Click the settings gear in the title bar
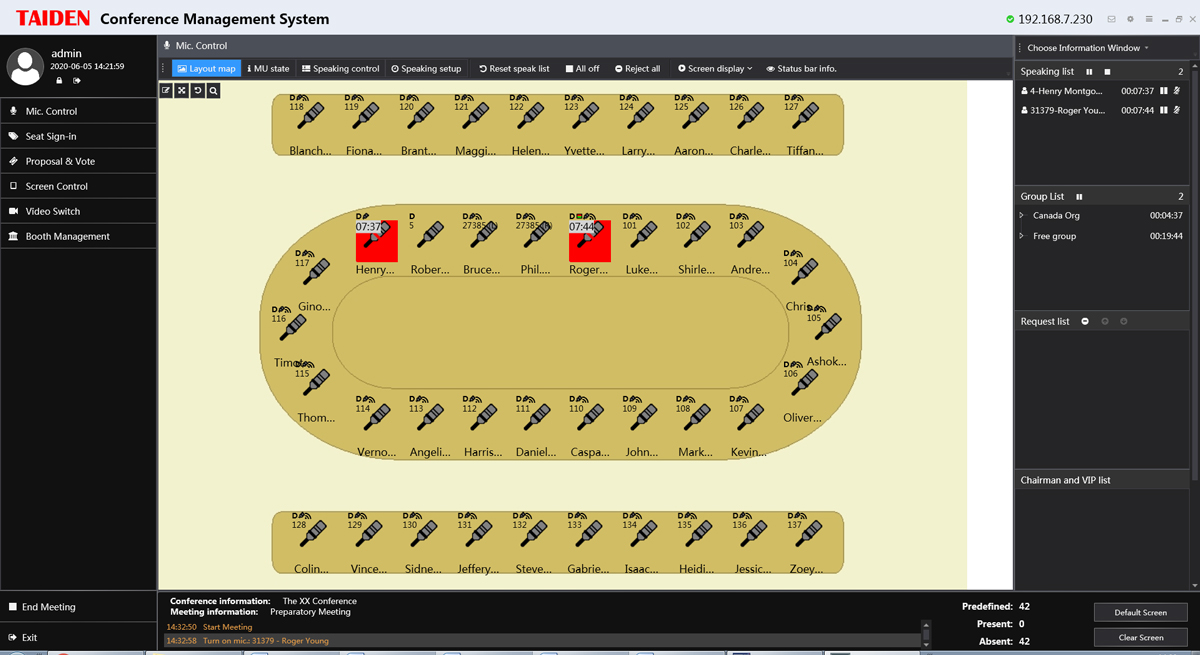The height and width of the screenshot is (655, 1200). (x=1130, y=19)
